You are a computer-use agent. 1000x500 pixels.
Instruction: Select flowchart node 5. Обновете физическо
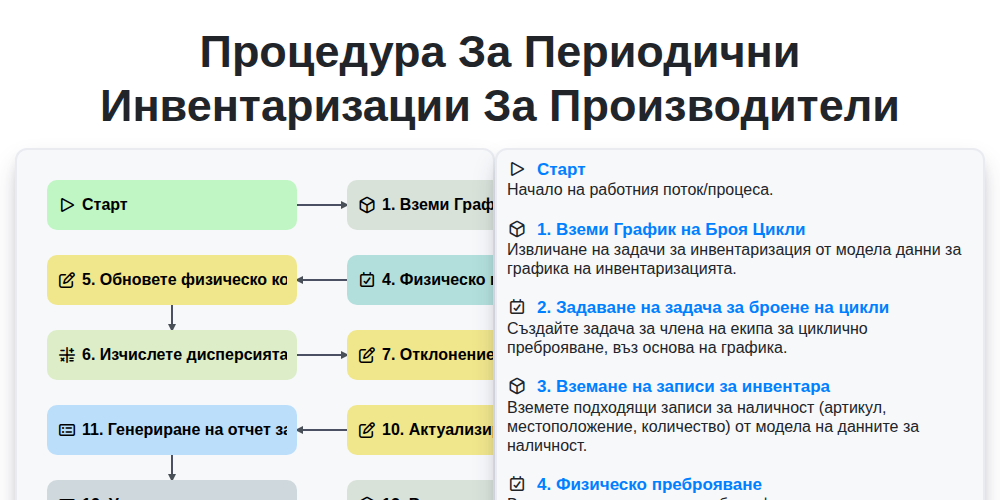pos(172,280)
